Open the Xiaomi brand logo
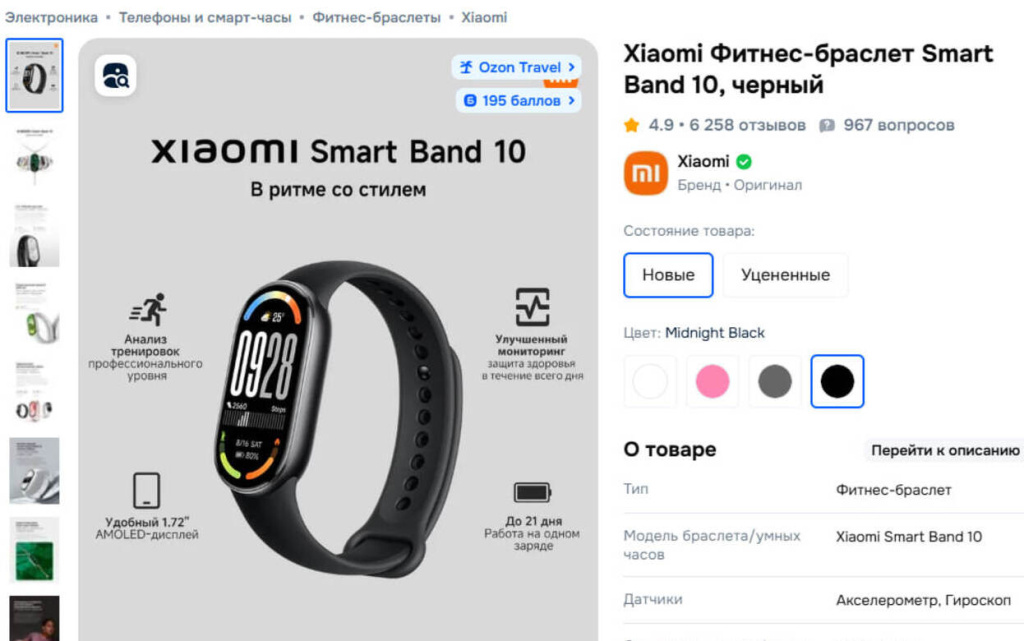The width and height of the screenshot is (1024, 641). 645,173
